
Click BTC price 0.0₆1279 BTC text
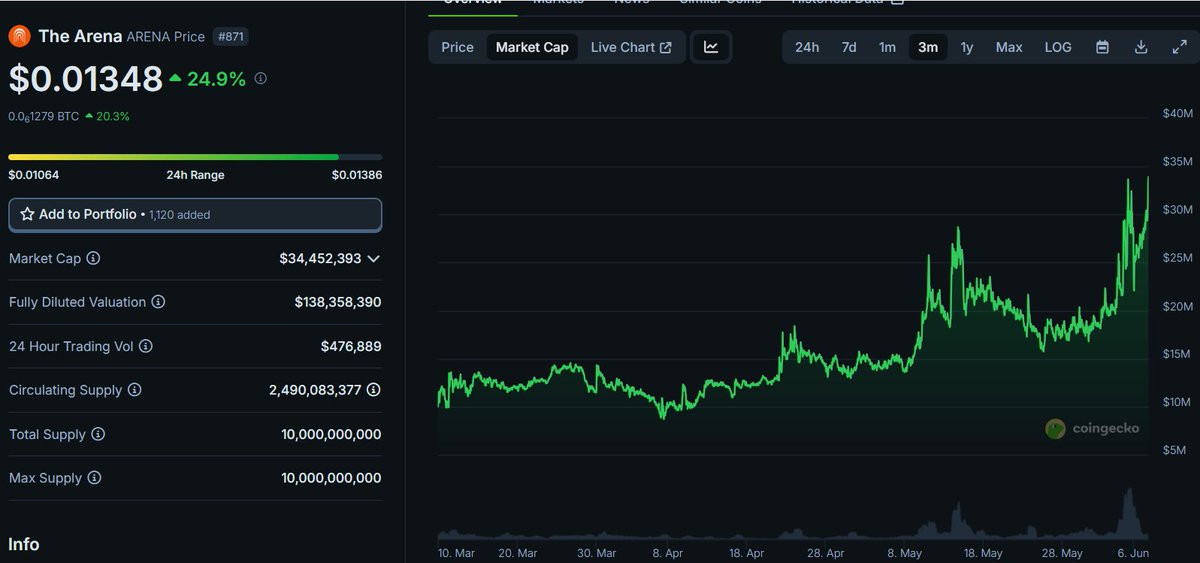pos(43,116)
